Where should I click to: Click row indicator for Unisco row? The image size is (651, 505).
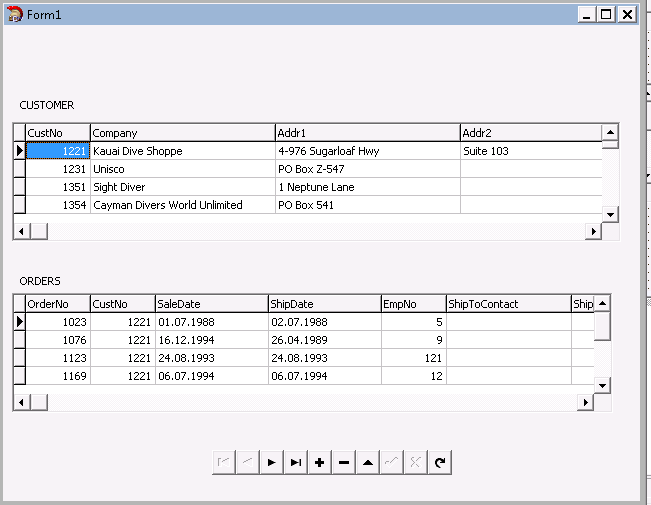point(20,169)
